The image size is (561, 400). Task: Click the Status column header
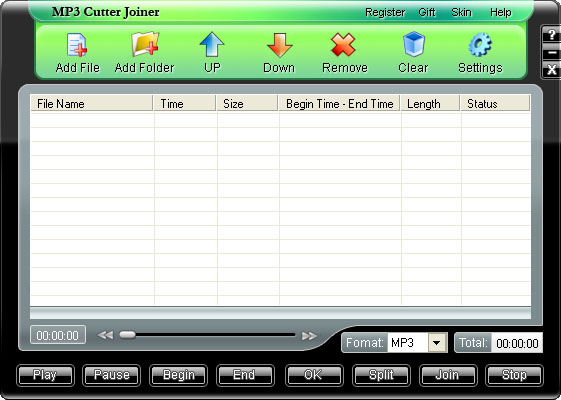coord(496,103)
